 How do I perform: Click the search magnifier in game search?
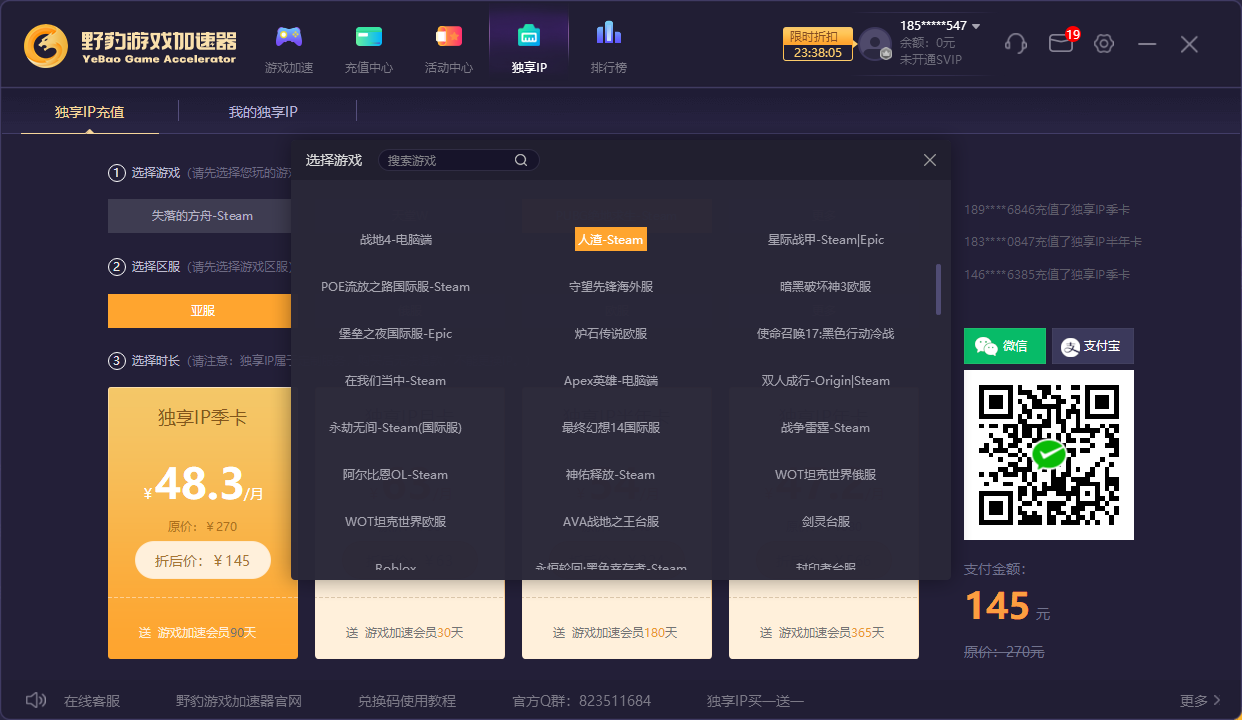521,160
